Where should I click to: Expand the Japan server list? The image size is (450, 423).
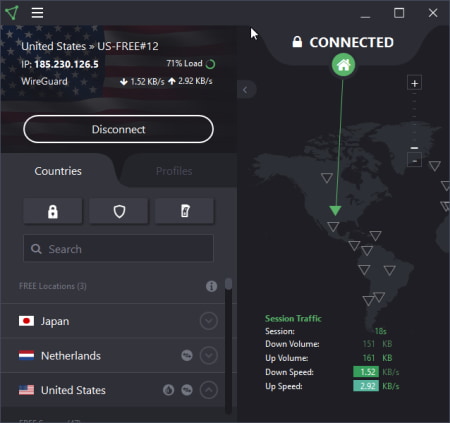click(x=209, y=321)
